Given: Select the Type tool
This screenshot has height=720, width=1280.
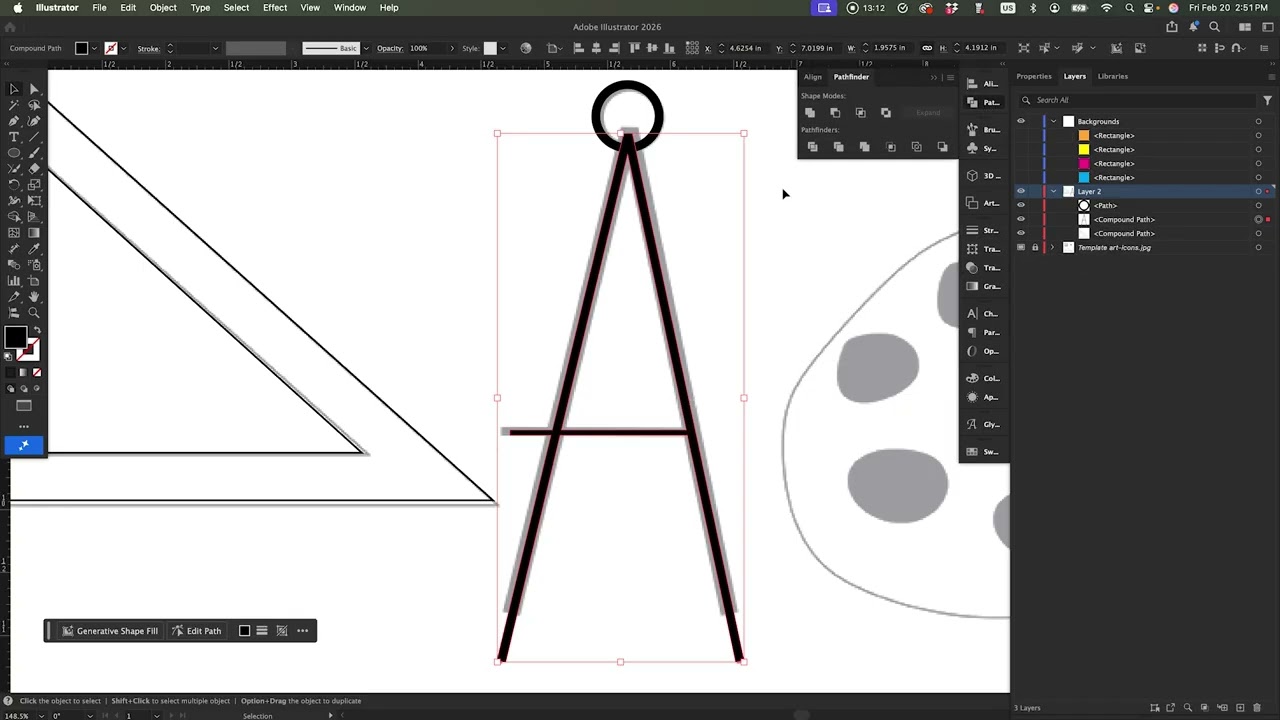Looking at the screenshot, I should click(14, 137).
